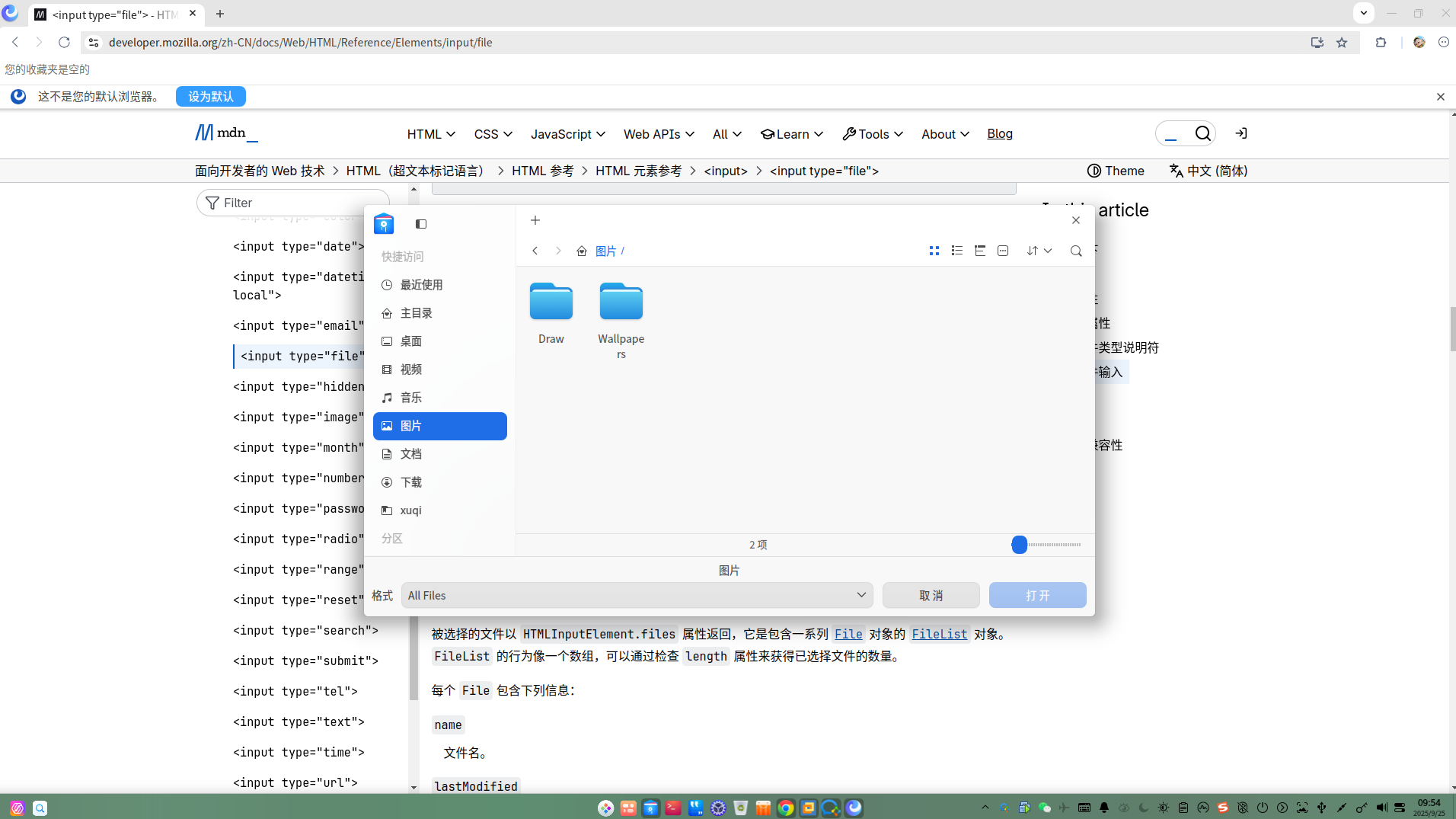Image resolution: width=1456 pixels, height=819 pixels.
Task: Expand the Web APIs menu on MDN
Action: 659,134
